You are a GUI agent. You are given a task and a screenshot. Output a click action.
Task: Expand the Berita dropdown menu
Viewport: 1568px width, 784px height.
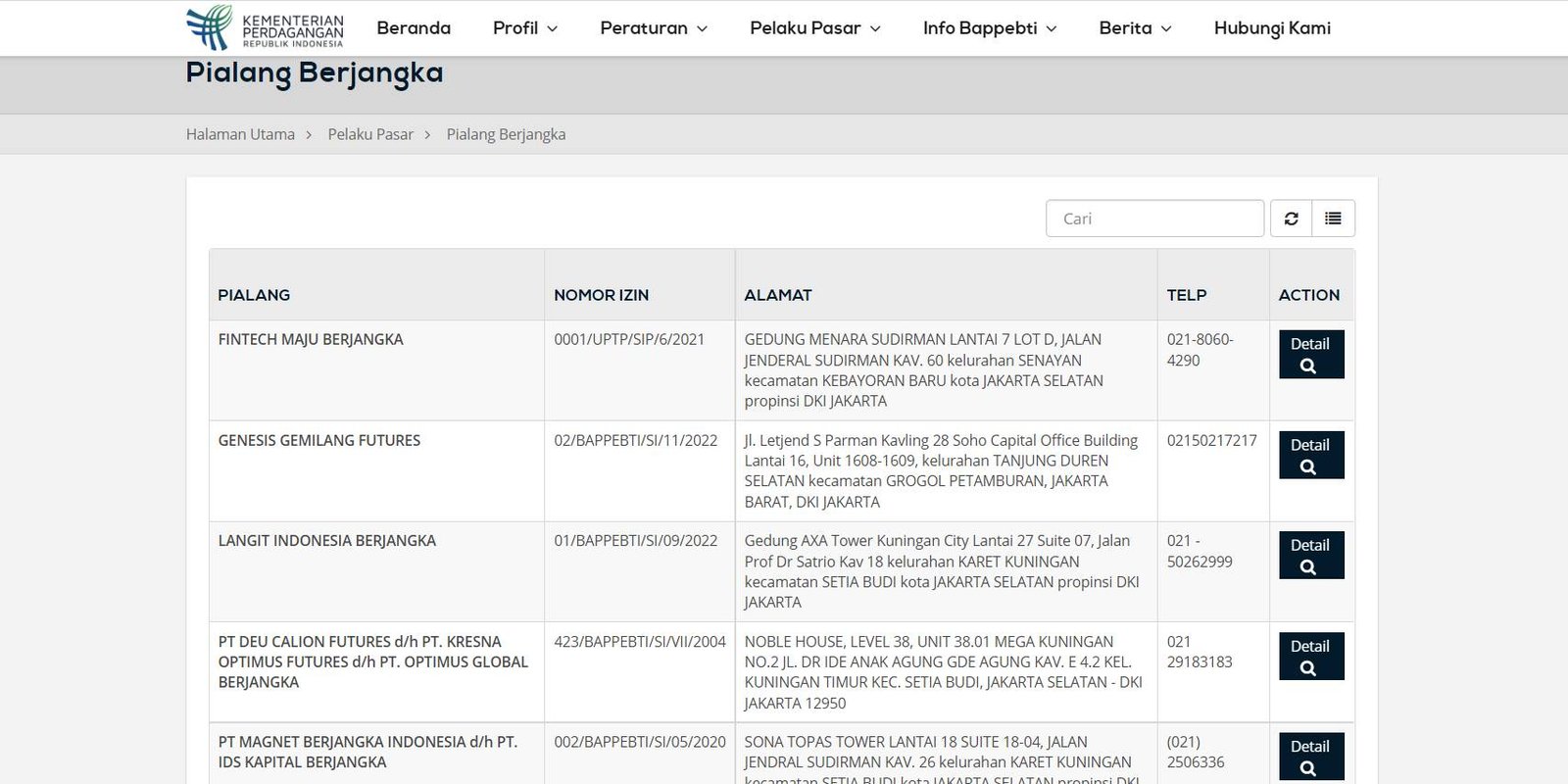(1135, 27)
